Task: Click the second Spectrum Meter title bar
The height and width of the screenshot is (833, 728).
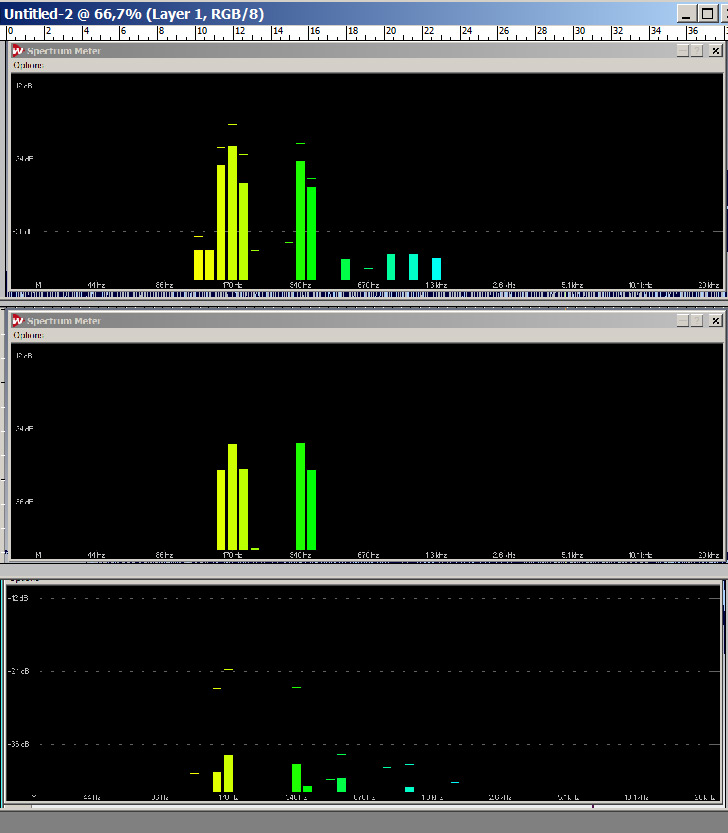Action: [350, 321]
